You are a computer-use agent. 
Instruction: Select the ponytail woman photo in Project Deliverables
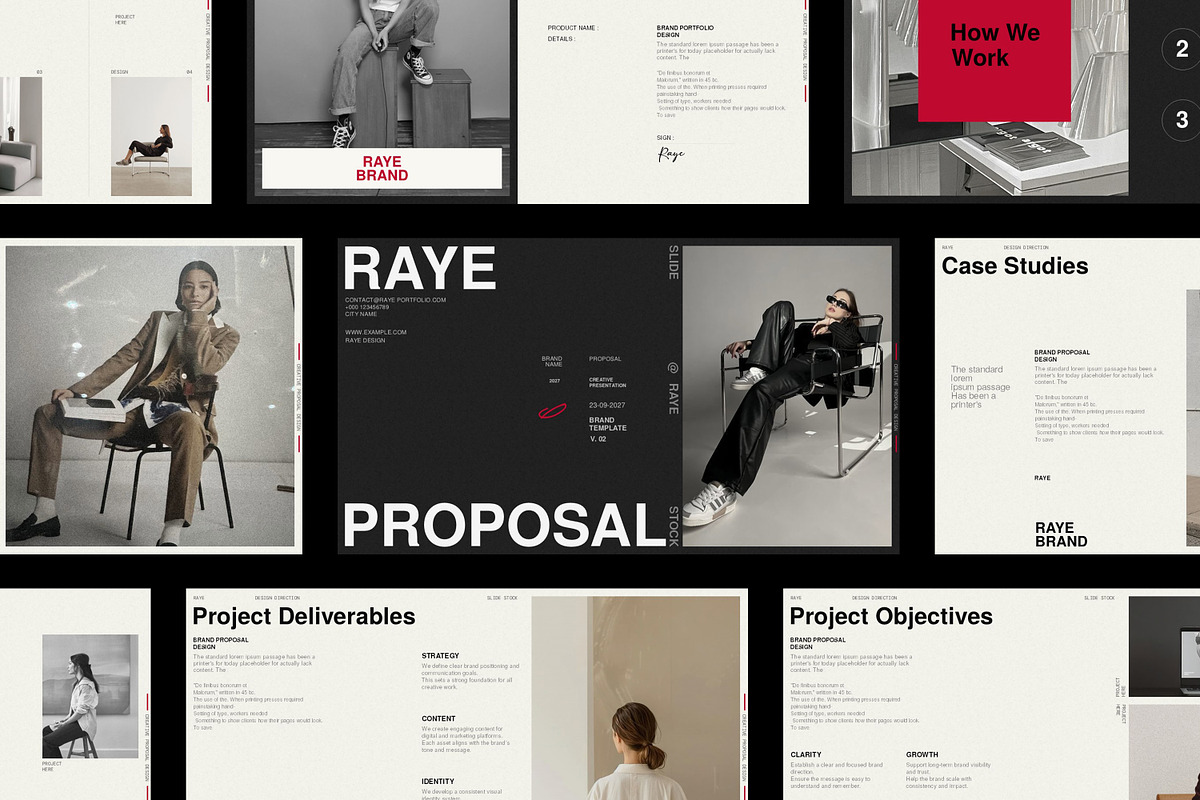[x=635, y=698]
